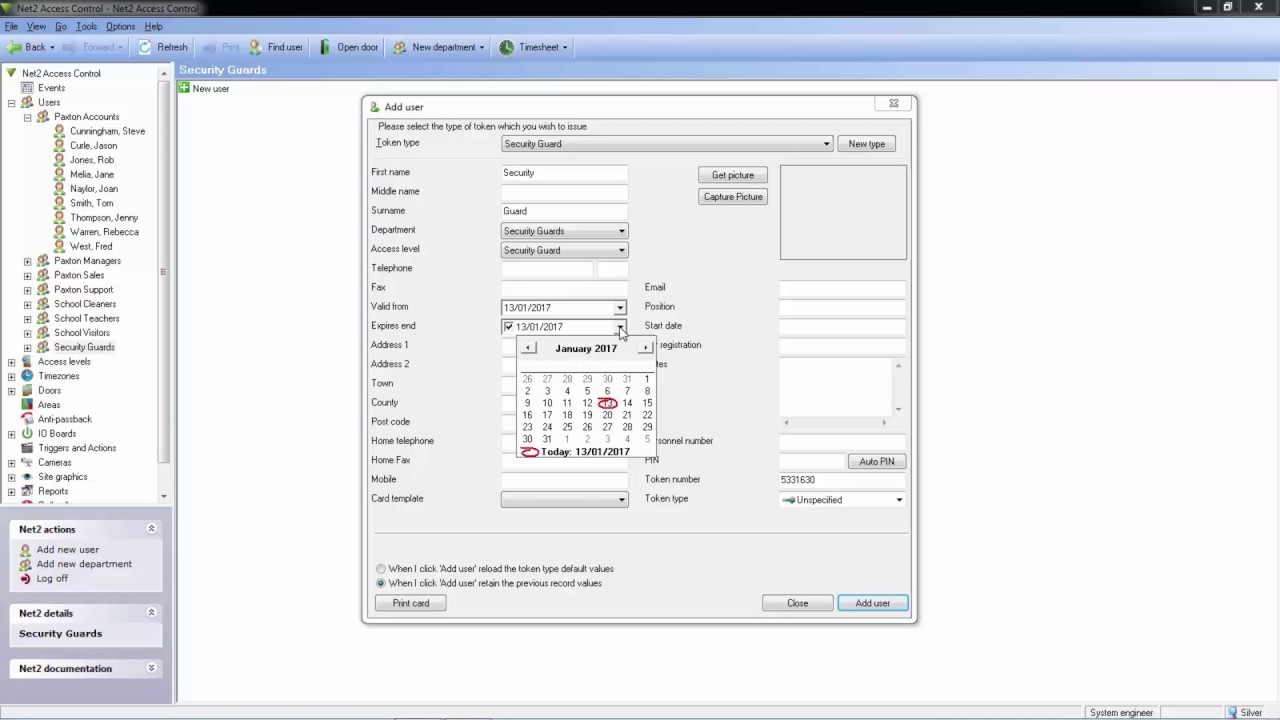The height and width of the screenshot is (720, 1280).
Task: Open the Card template dropdown
Action: pyautogui.click(x=621, y=500)
